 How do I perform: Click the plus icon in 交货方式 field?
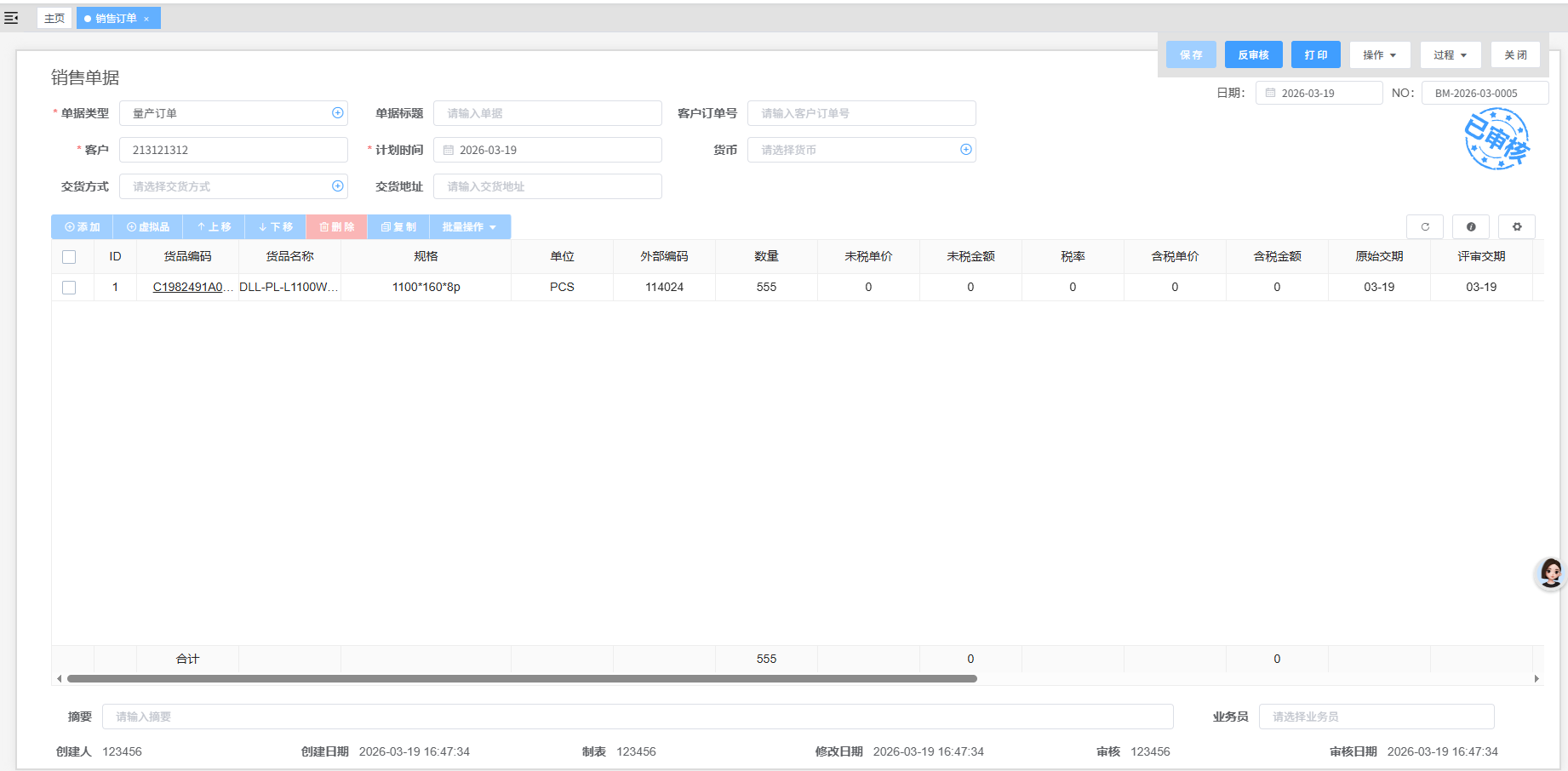[338, 186]
